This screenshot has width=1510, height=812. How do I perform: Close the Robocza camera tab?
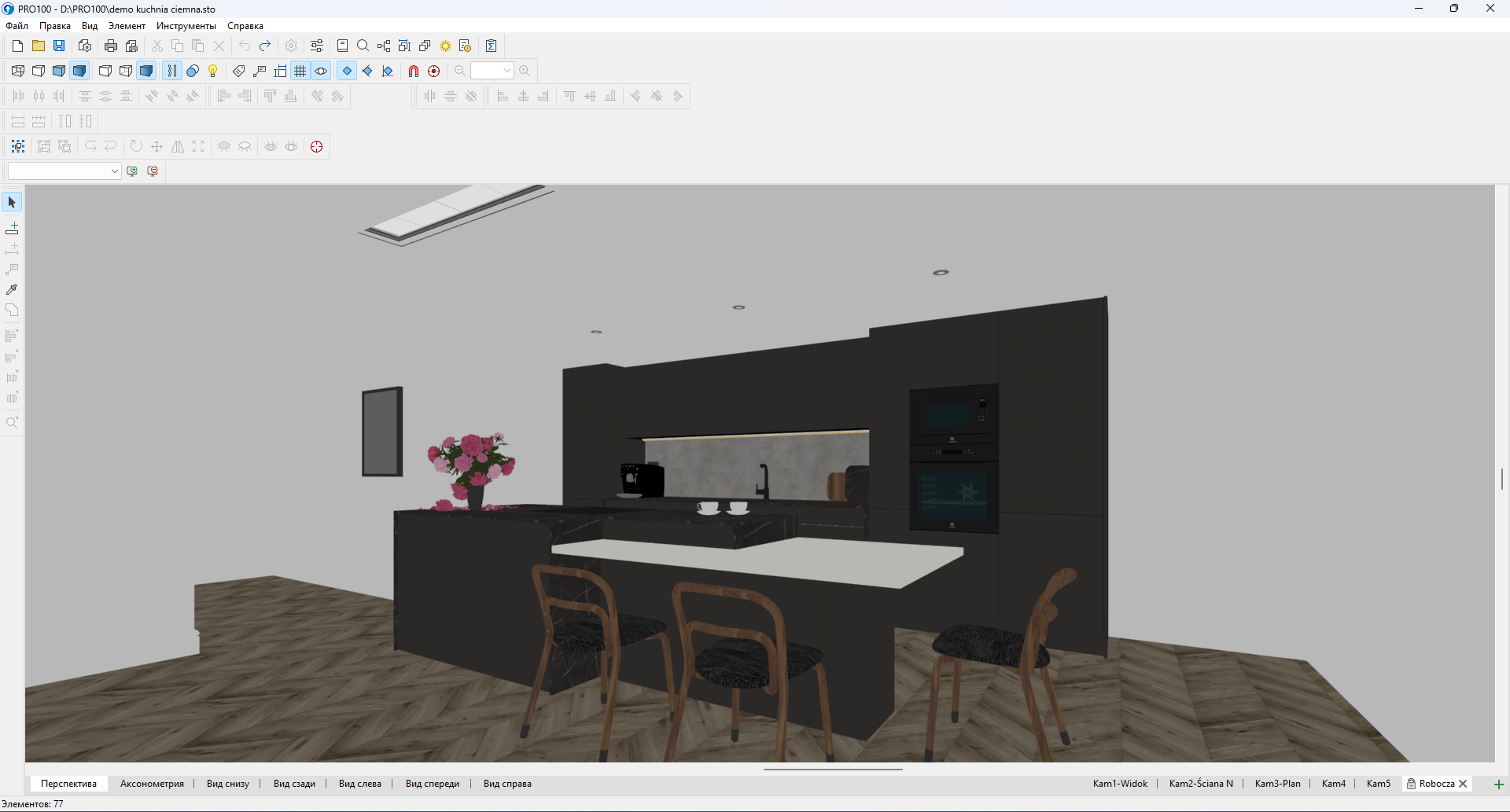coord(1463,784)
